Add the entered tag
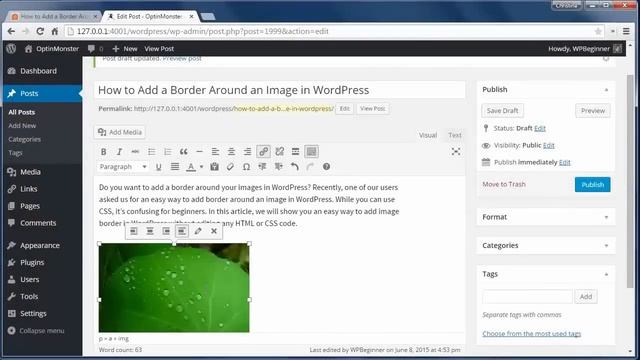This screenshot has height=360, width=640. pyautogui.click(x=586, y=297)
